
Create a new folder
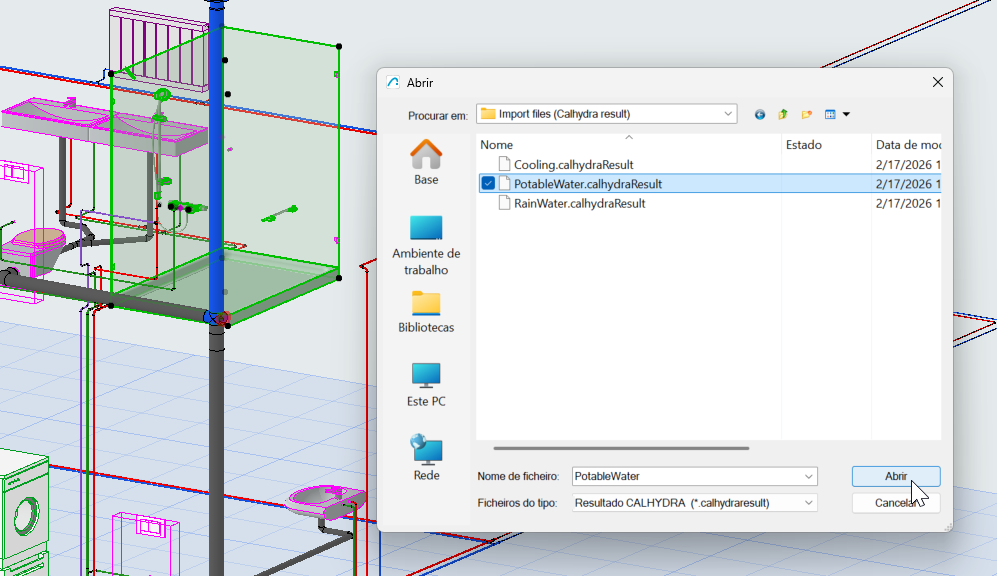coord(806,114)
